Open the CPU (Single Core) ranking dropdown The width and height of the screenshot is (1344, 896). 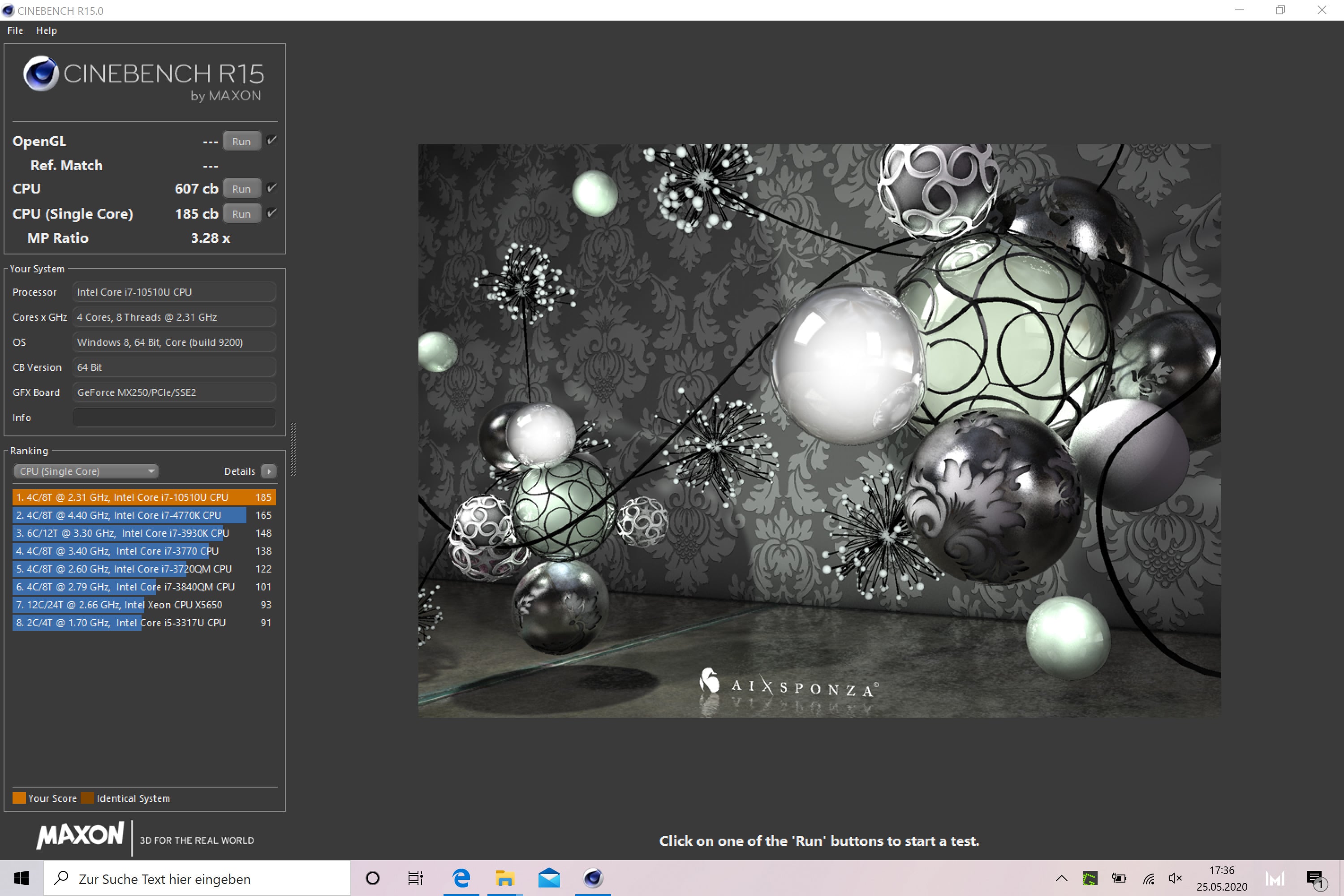[x=86, y=471]
